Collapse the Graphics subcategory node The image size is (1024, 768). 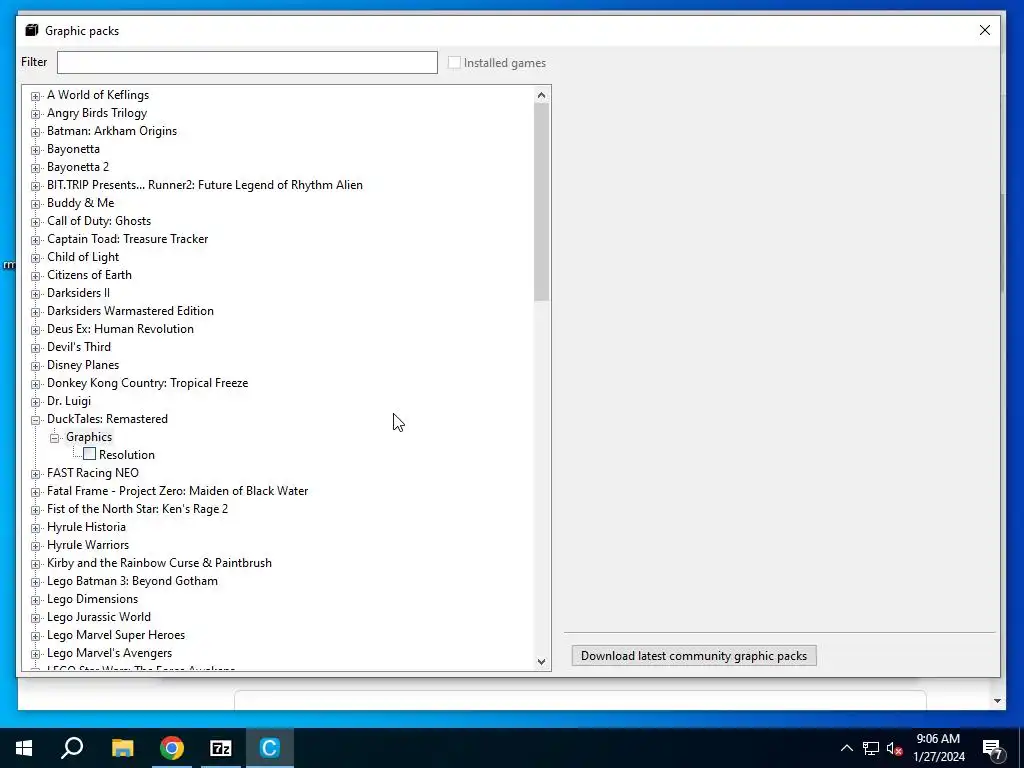pyautogui.click(x=55, y=438)
